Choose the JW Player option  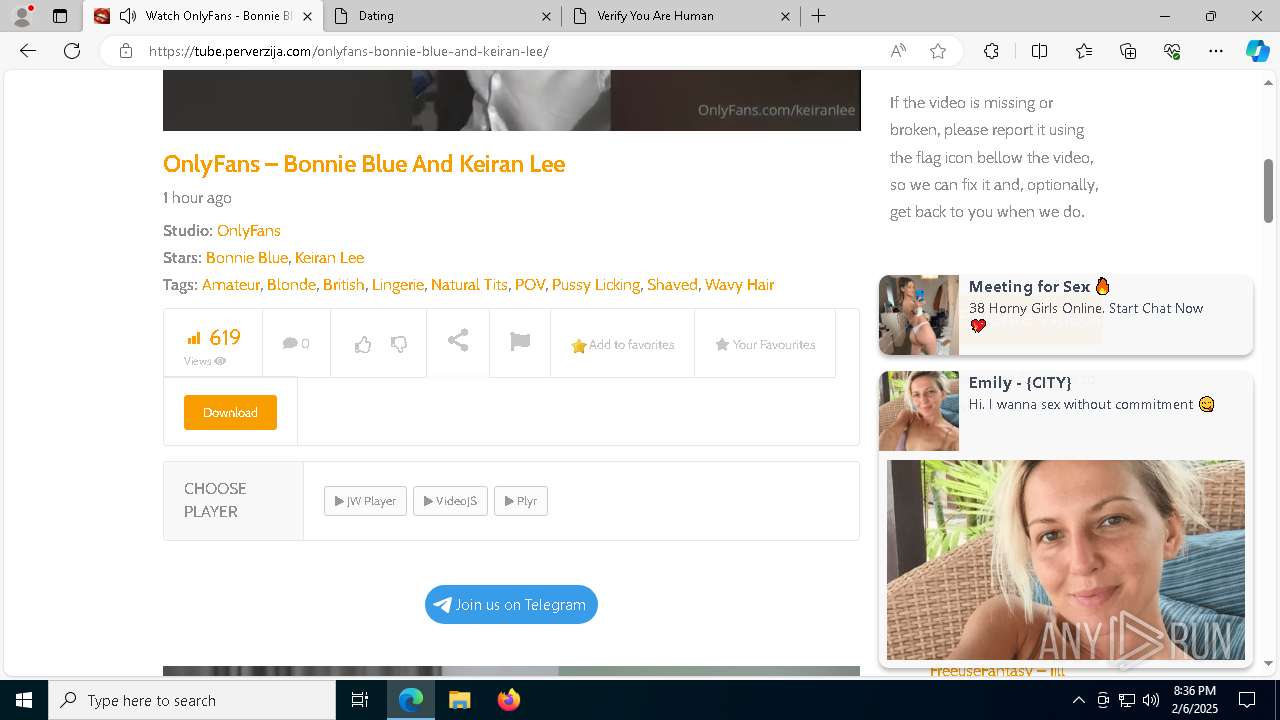point(365,501)
